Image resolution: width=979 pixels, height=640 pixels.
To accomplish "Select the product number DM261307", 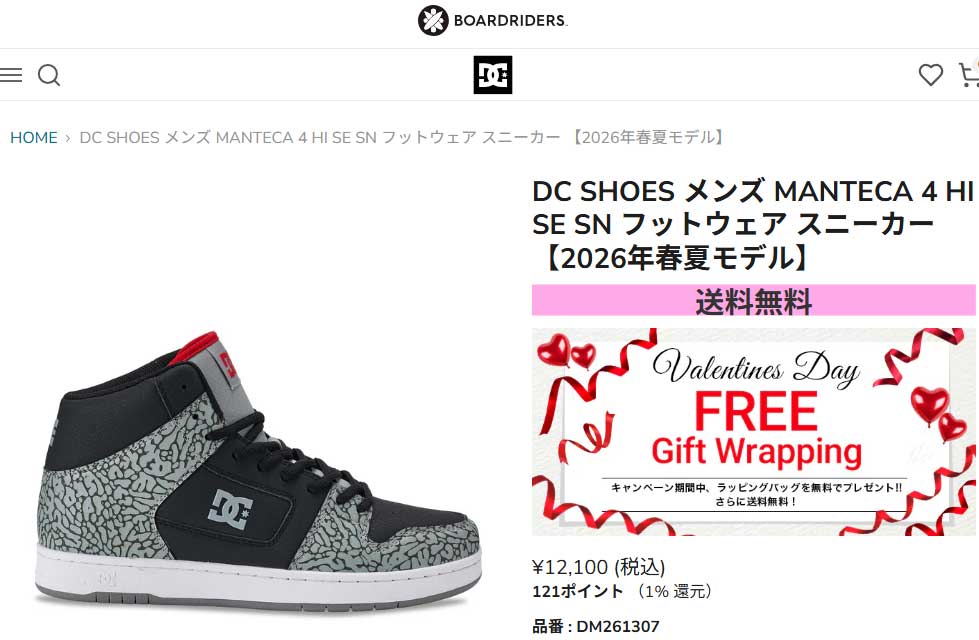I will [x=617, y=626].
